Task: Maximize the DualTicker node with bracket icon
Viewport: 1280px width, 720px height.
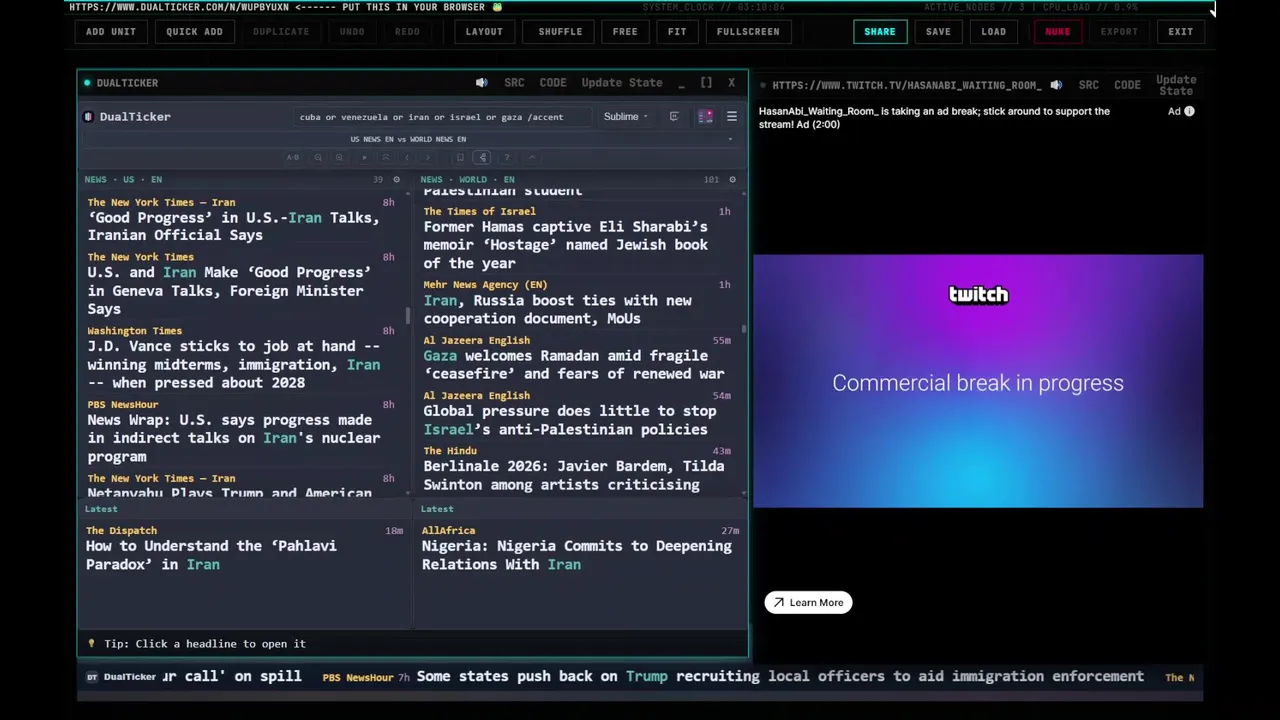Action: point(706,83)
